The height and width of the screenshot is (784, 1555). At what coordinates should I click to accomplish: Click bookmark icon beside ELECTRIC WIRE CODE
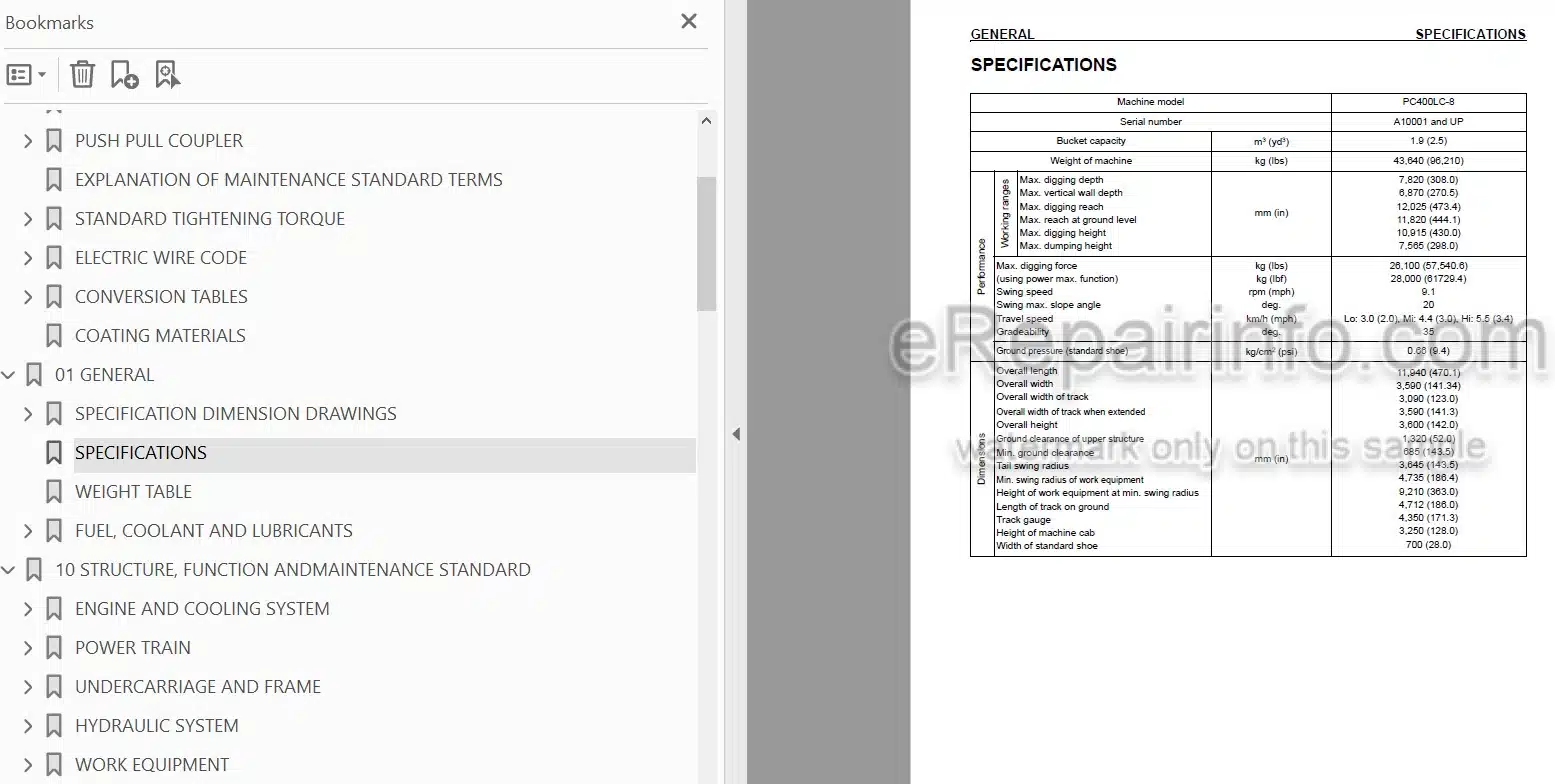[54, 258]
